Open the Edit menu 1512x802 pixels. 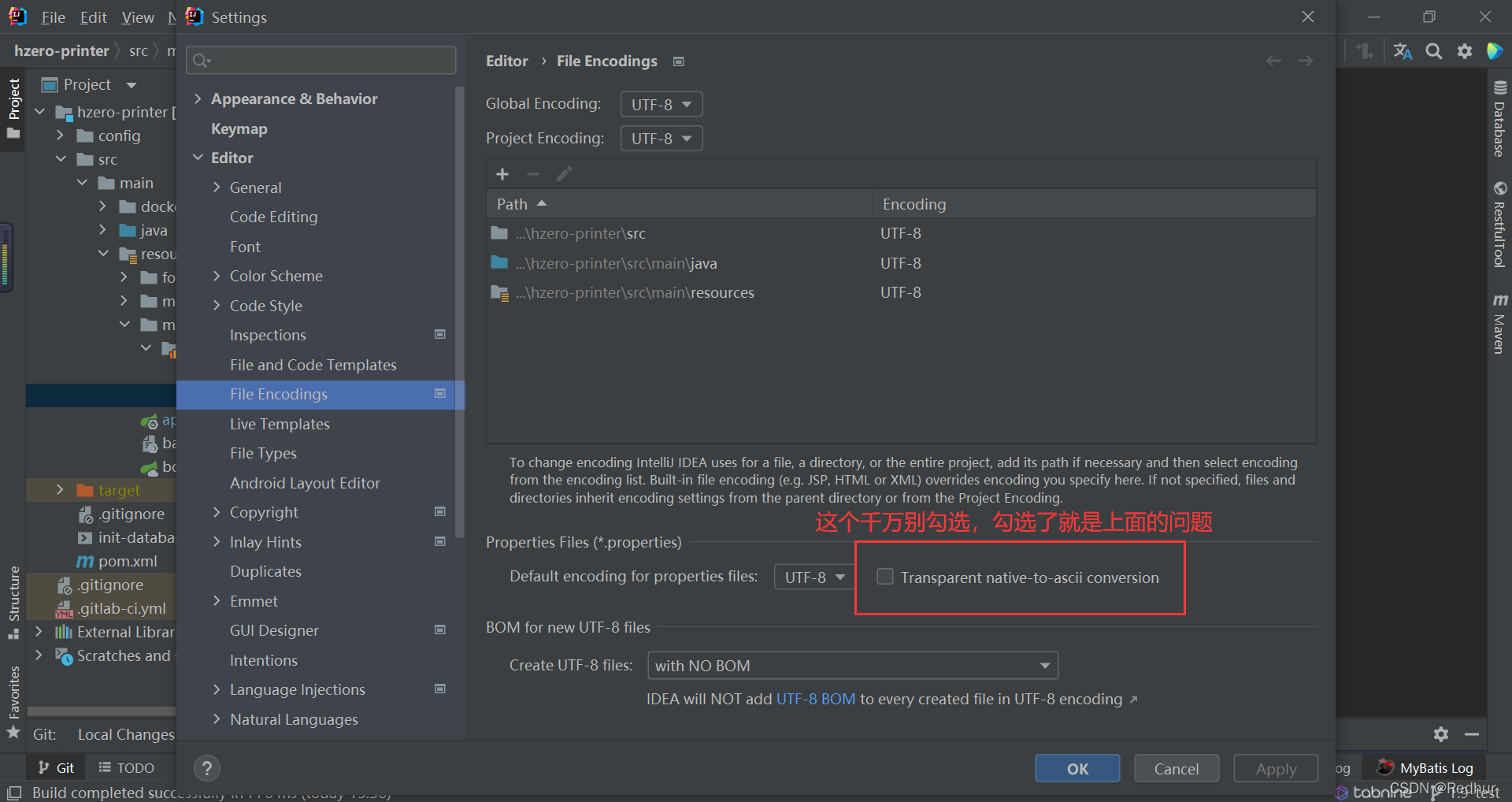coord(94,17)
